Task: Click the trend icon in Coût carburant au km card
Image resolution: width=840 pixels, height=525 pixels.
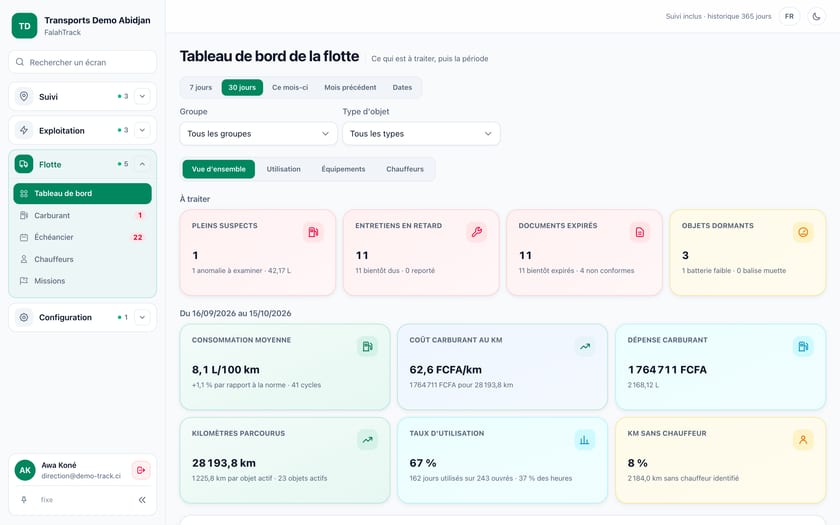Action: click(x=585, y=347)
